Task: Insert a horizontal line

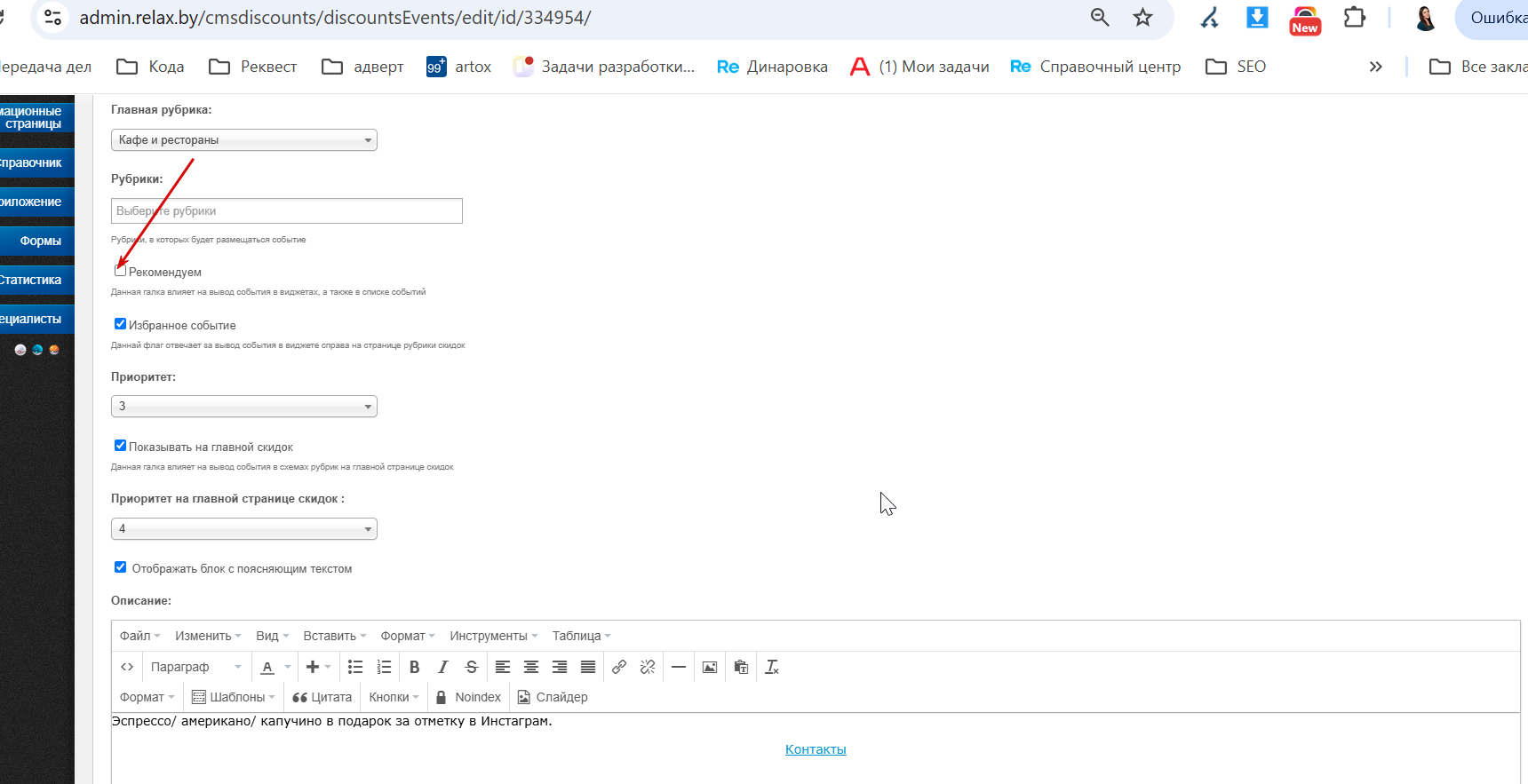Action: pos(679,667)
